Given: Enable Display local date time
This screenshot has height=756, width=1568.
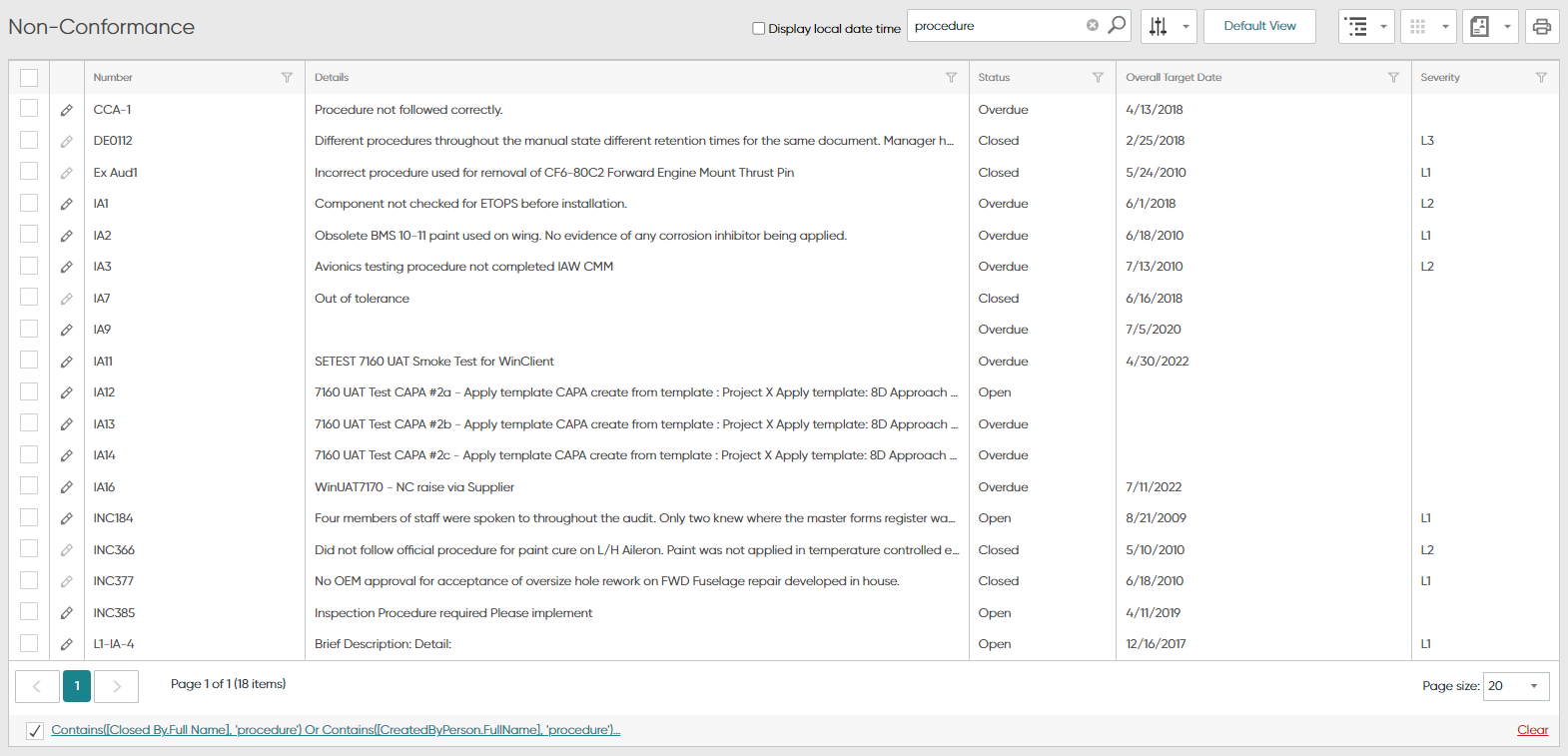Looking at the screenshot, I should 759,28.
